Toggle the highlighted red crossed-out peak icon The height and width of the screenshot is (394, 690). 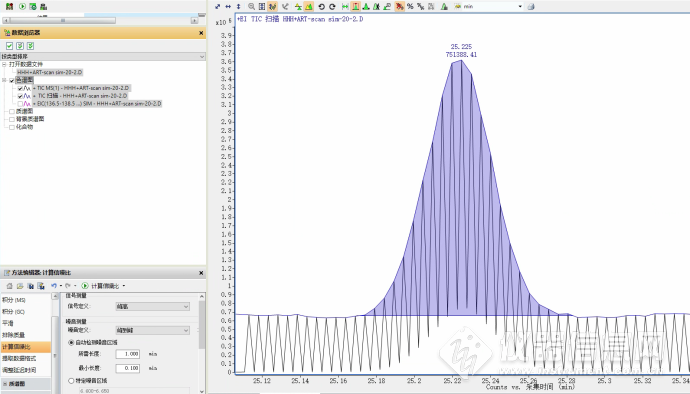click(400, 7)
